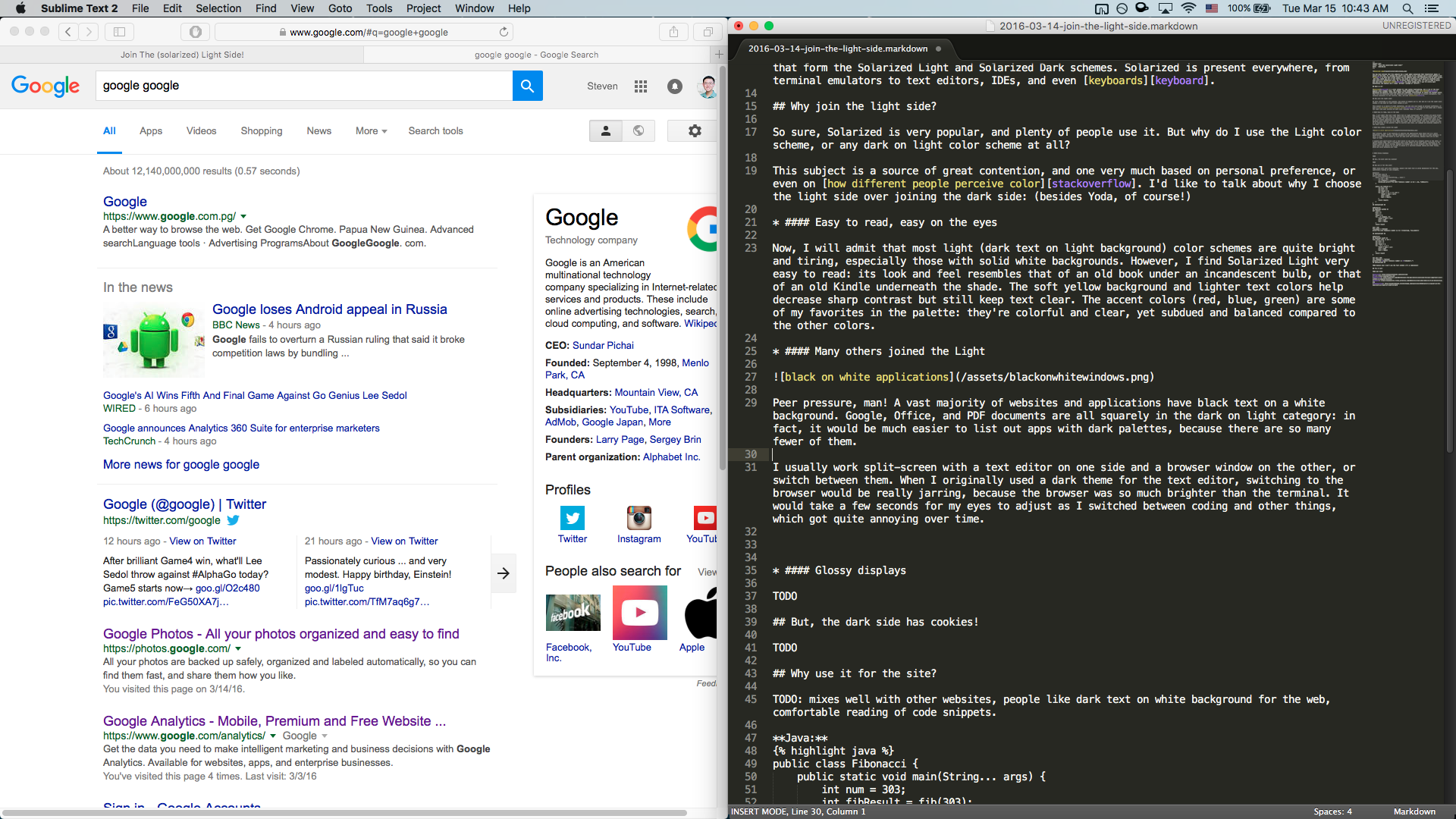Screen dimensions: 1456x819
Task: Open Google (@google) | Twitter result
Action: pos(184,504)
